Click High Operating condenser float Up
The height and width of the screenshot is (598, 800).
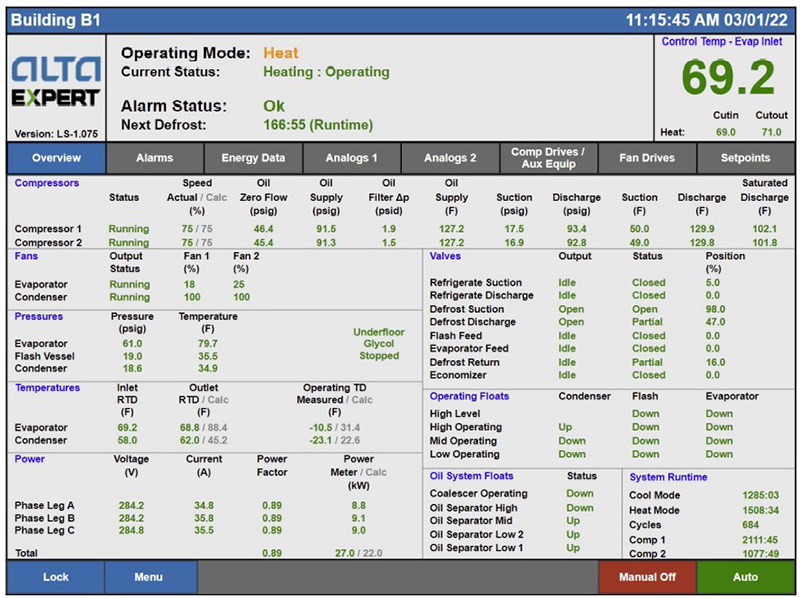pyautogui.click(x=565, y=427)
